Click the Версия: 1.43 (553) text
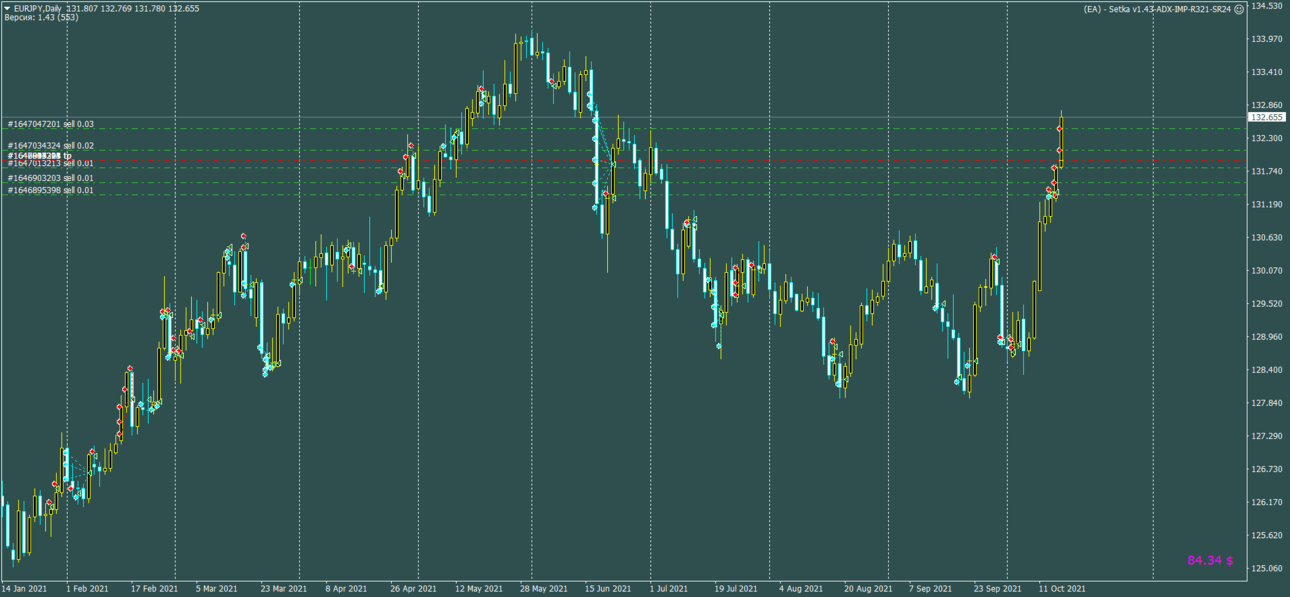This screenshot has width=1290, height=597. [42, 18]
